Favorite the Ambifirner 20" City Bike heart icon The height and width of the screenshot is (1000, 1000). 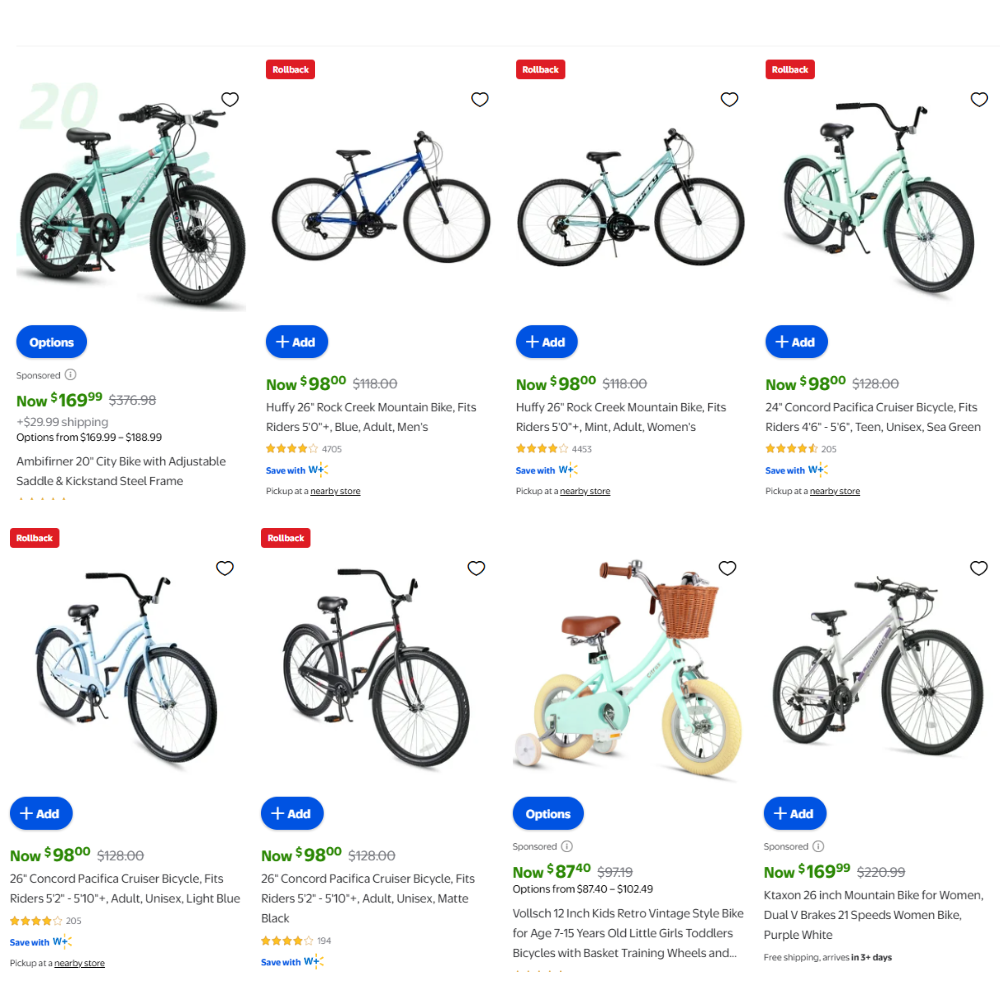(x=230, y=99)
